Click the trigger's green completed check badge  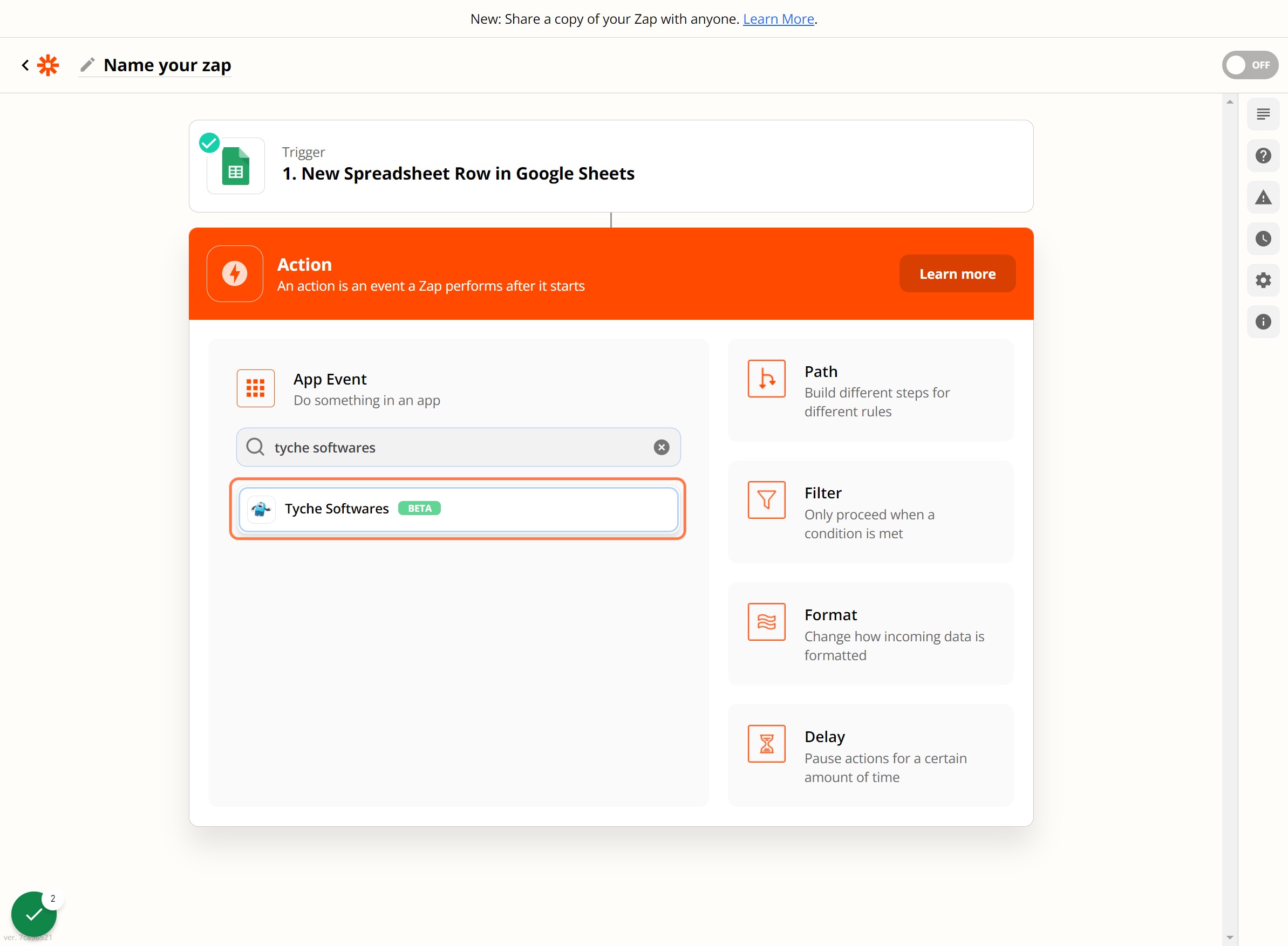tap(209, 142)
